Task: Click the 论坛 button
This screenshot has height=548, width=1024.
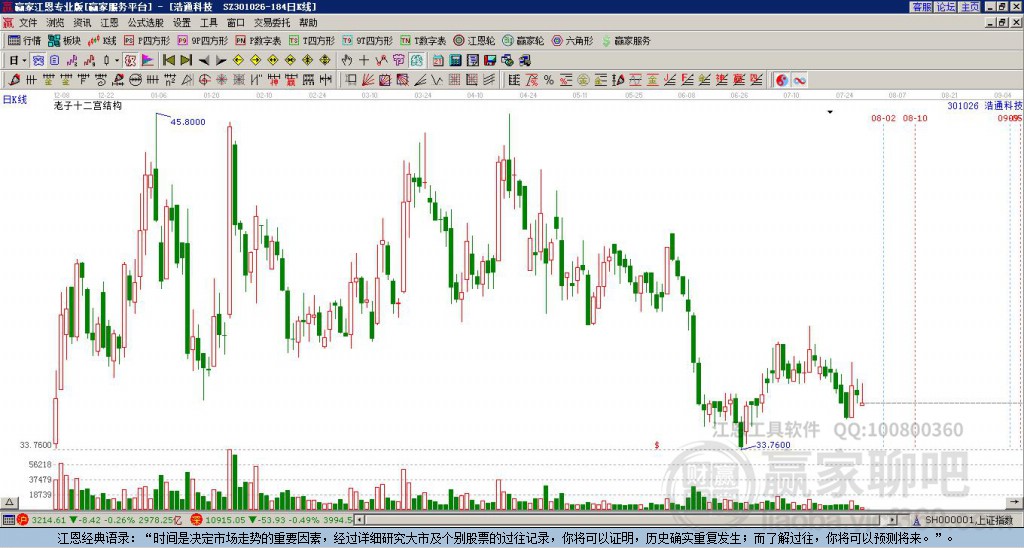Action: point(945,7)
